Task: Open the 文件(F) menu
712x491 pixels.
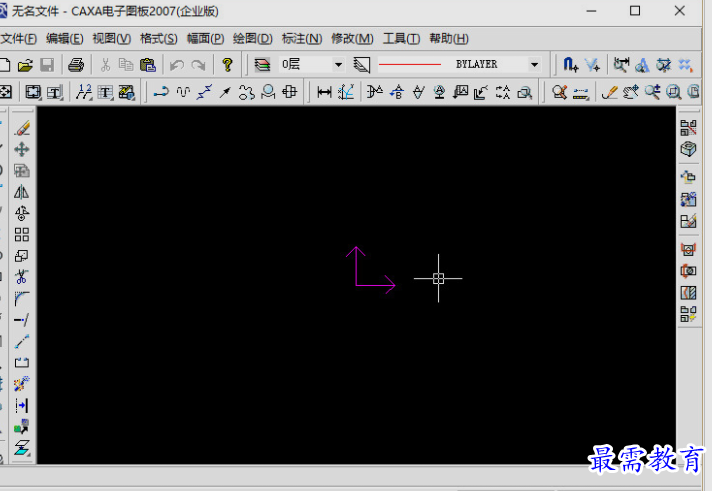Action: click(18, 39)
